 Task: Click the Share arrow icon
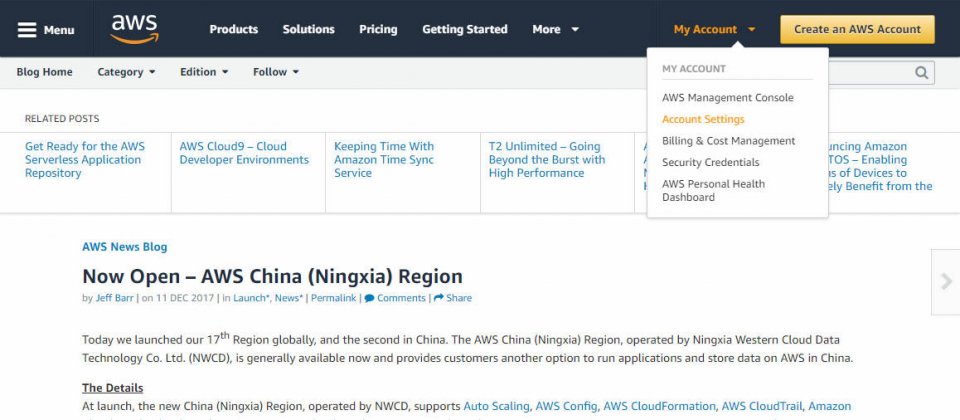(x=438, y=298)
